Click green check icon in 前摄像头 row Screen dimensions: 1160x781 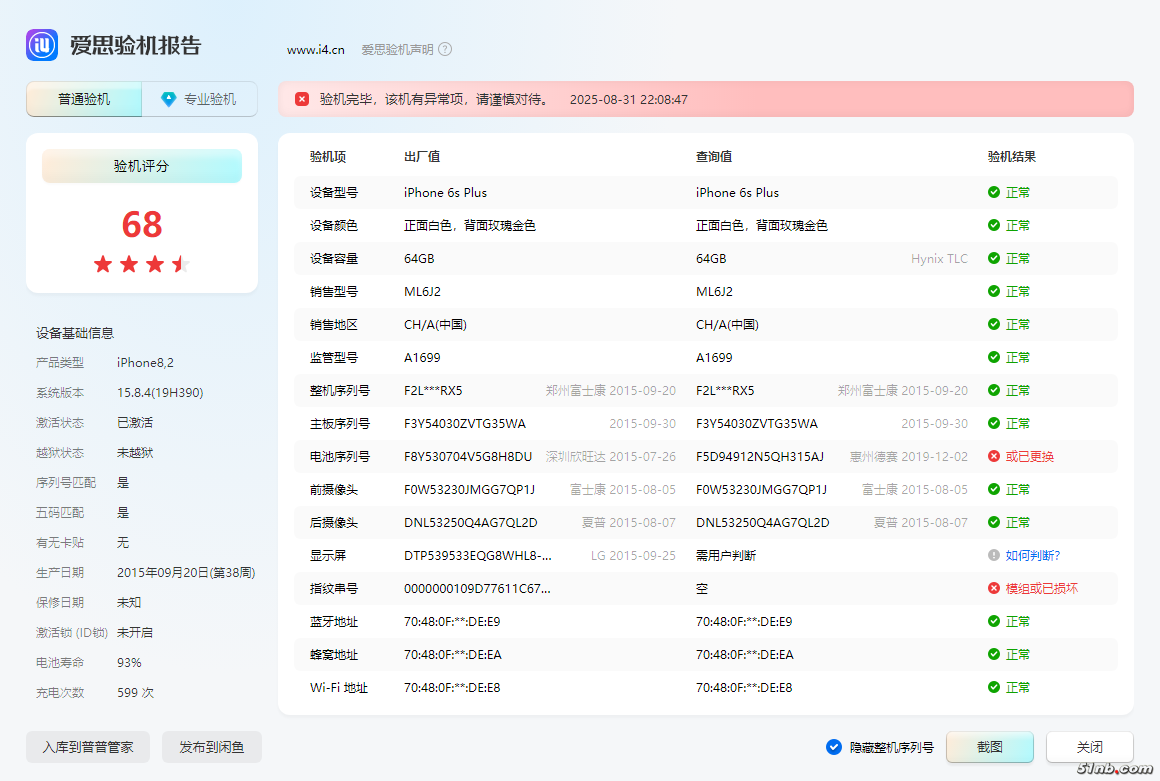pos(994,489)
